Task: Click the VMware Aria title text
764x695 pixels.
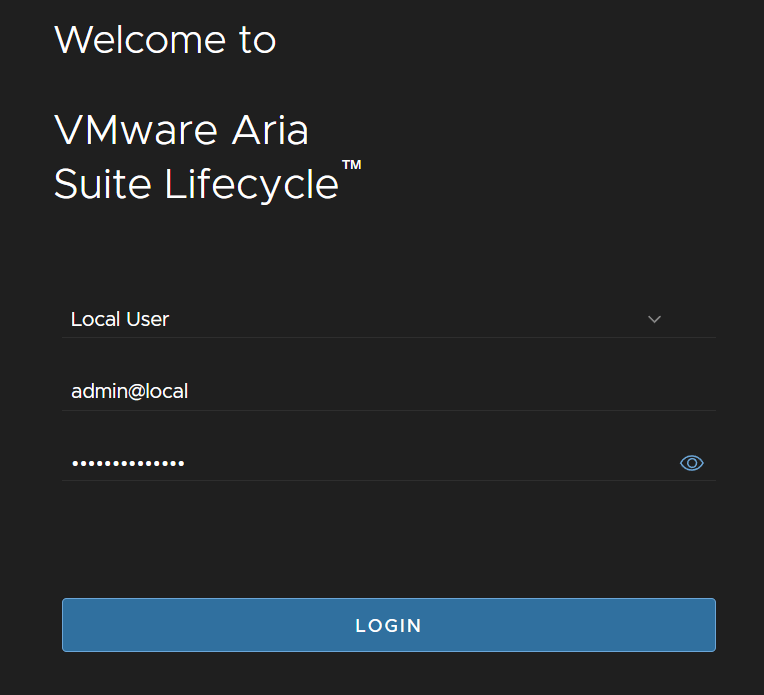Action: (181, 130)
